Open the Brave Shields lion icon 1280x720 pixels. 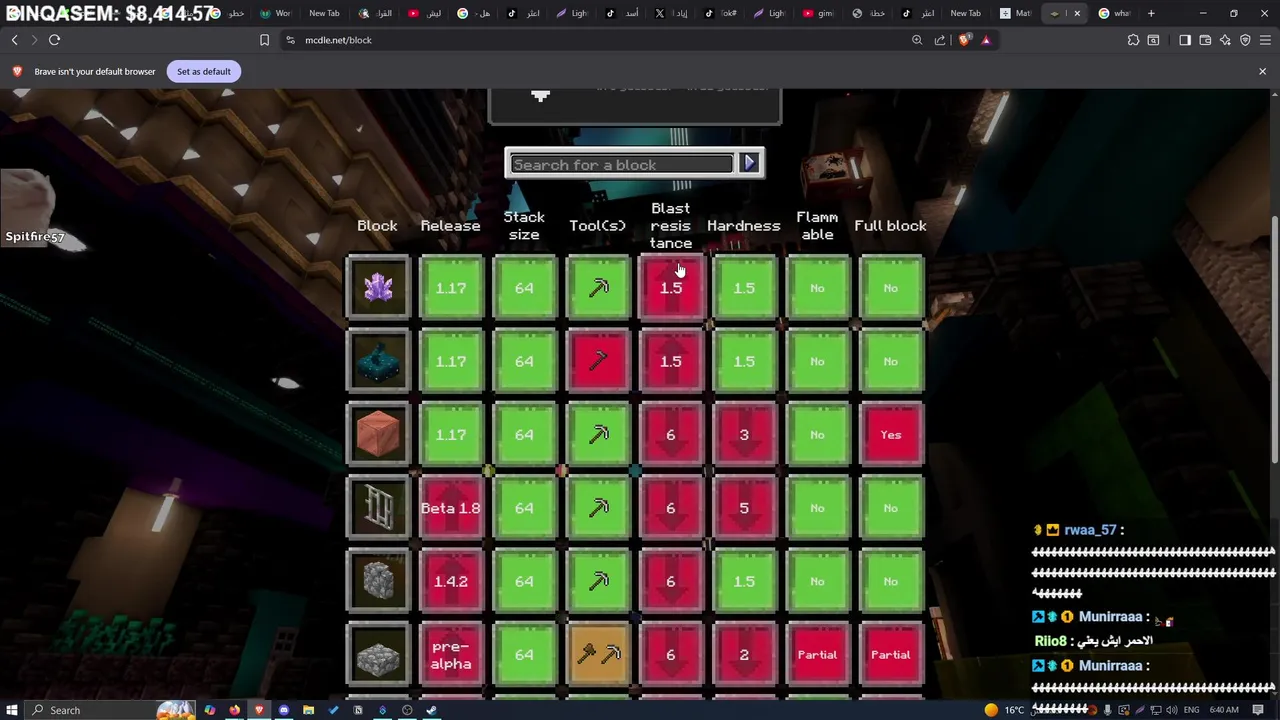pos(964,40)
